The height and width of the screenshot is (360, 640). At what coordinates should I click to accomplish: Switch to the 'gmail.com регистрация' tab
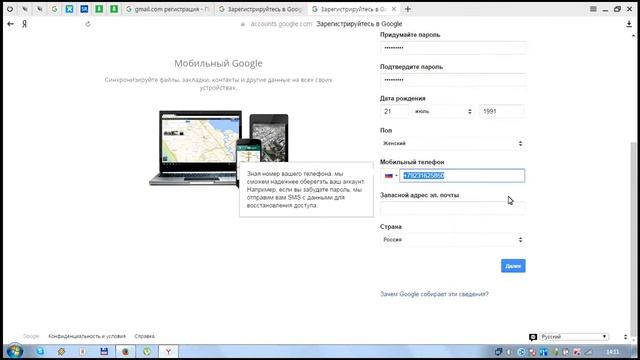pyautogui.click(x=168, y=9)
